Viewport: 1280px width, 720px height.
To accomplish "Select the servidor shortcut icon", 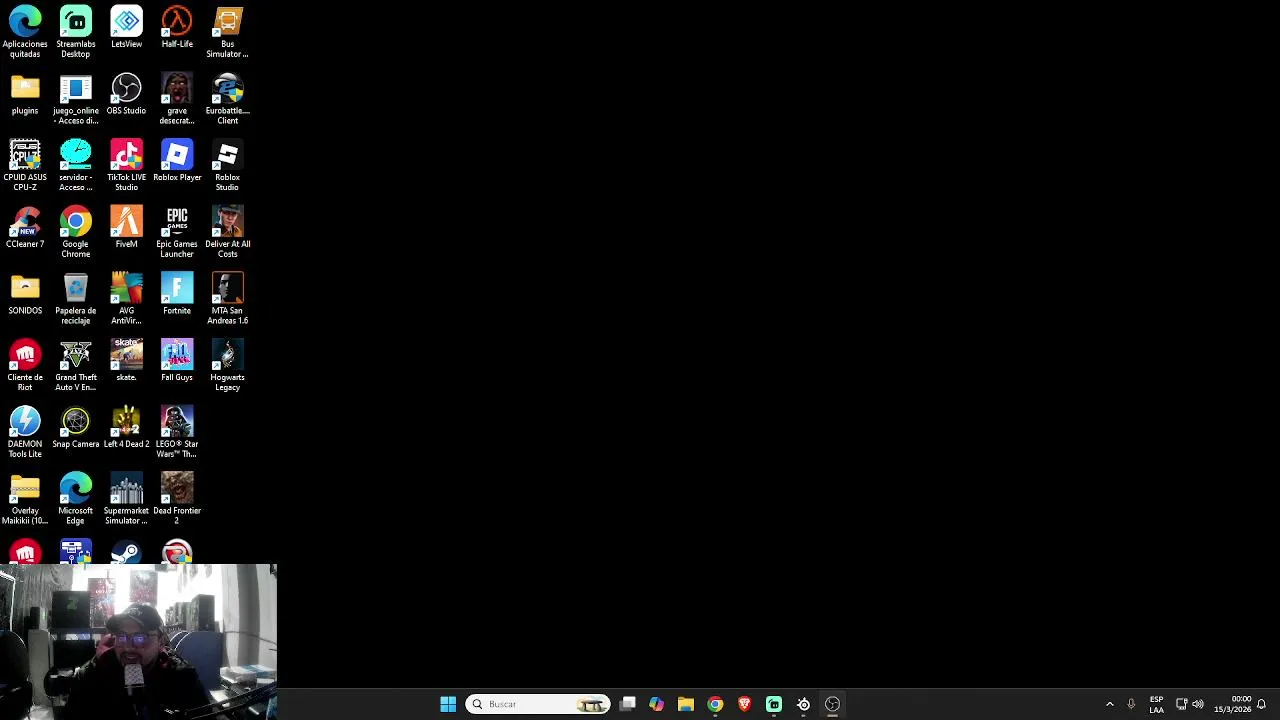I will pyautogui.click(x=76, y=165).
